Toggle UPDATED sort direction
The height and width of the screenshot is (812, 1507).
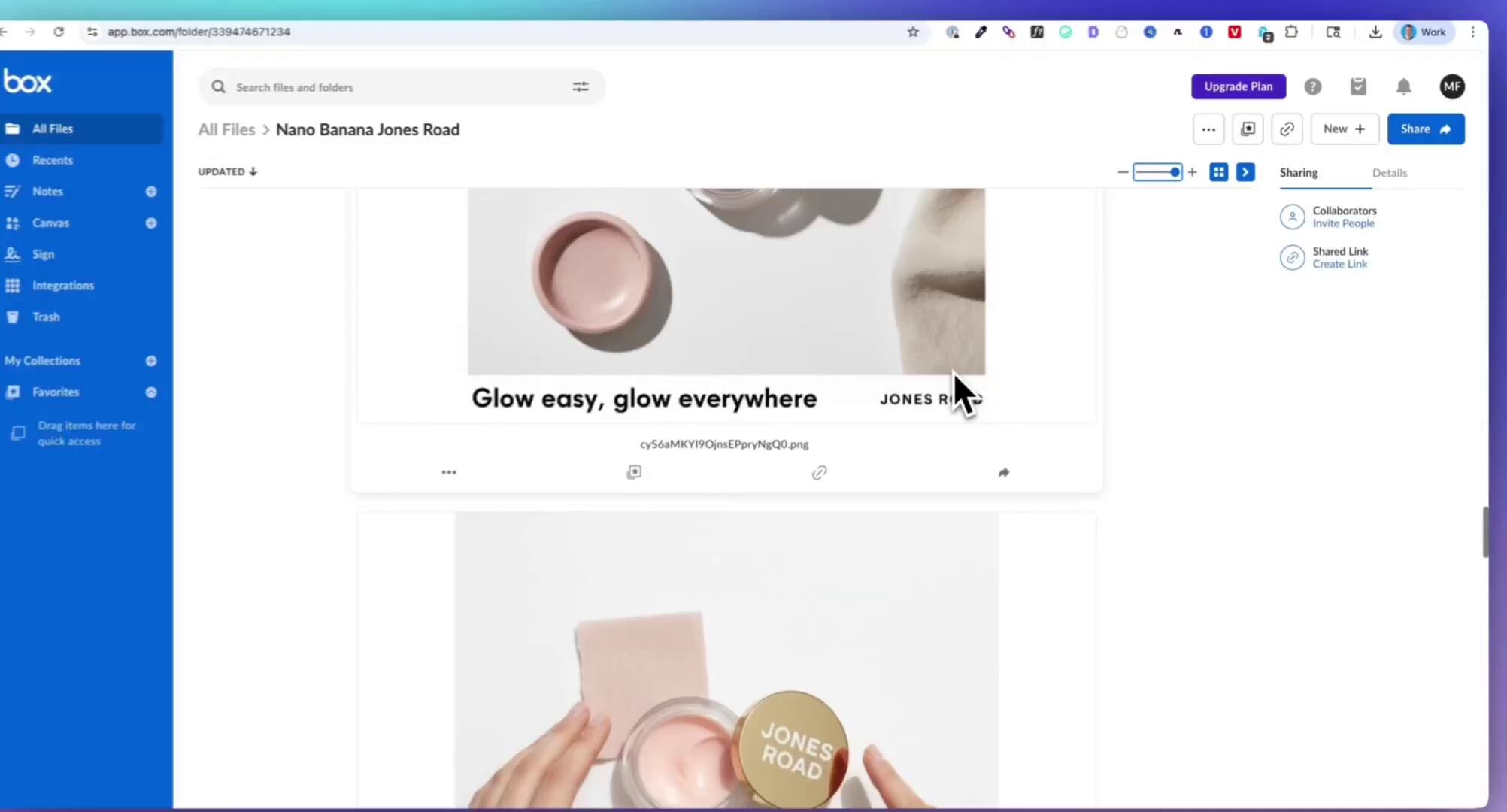point(227,171)
